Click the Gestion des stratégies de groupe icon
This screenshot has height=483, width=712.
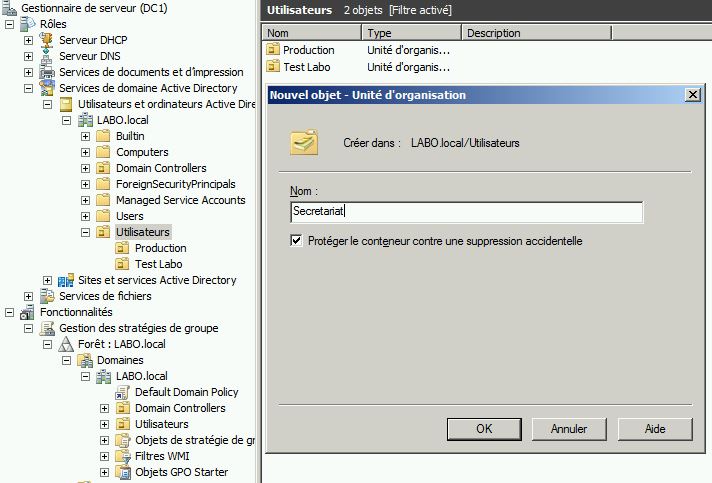[x=47, y=328]
